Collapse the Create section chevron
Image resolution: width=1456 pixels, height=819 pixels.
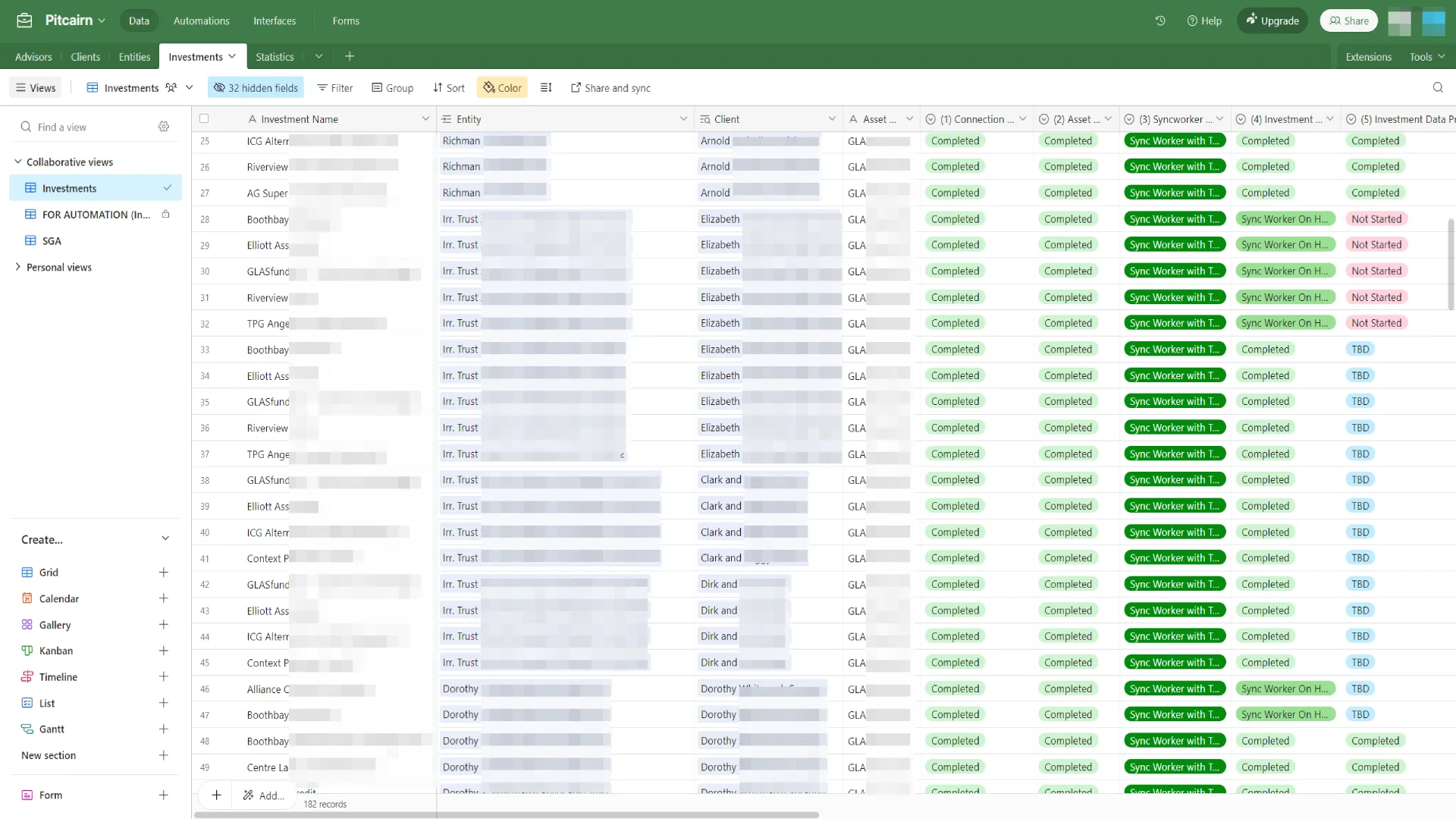[x=165, y=539]
